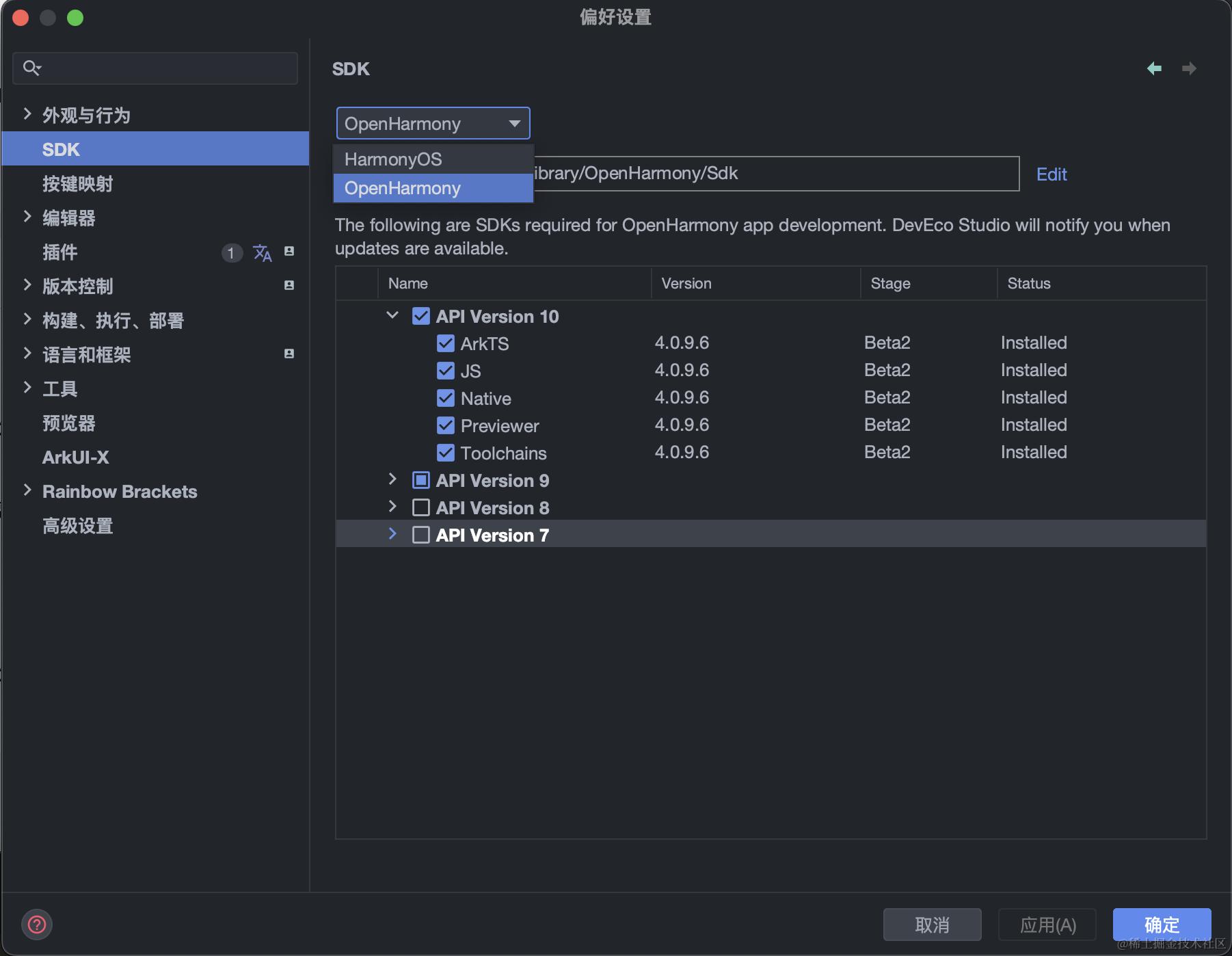Click the Name column header
This screenshot has width=1232, height=956.
point(514,283)
